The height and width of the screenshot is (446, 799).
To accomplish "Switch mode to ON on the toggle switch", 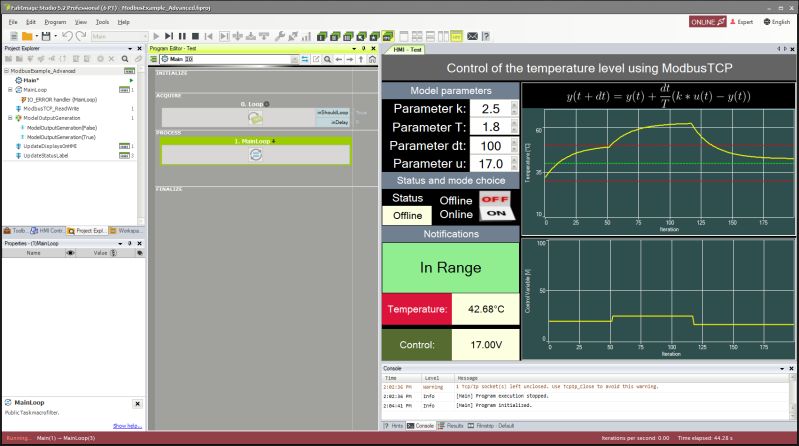I will click(x=496, y=214).
